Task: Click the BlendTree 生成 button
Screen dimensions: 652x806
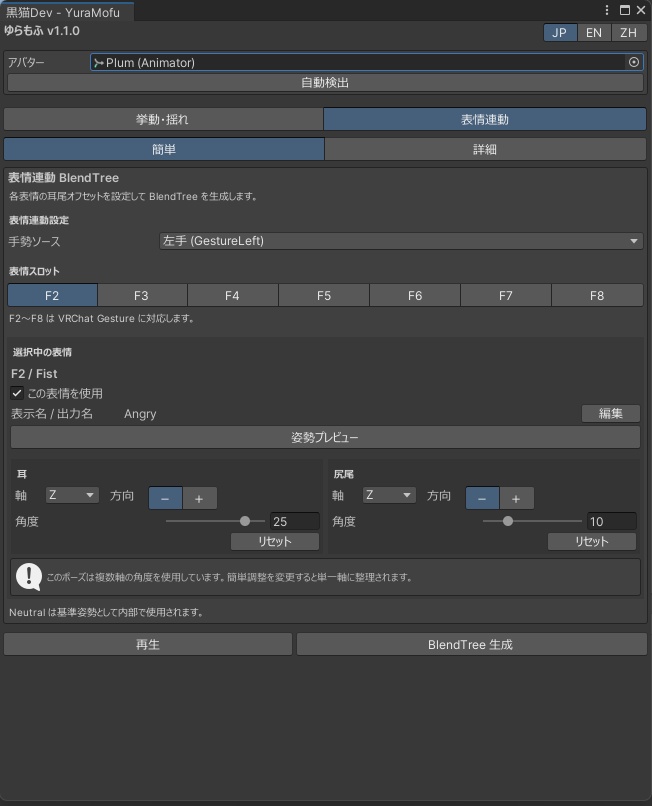Action: (x=471, y=645)
